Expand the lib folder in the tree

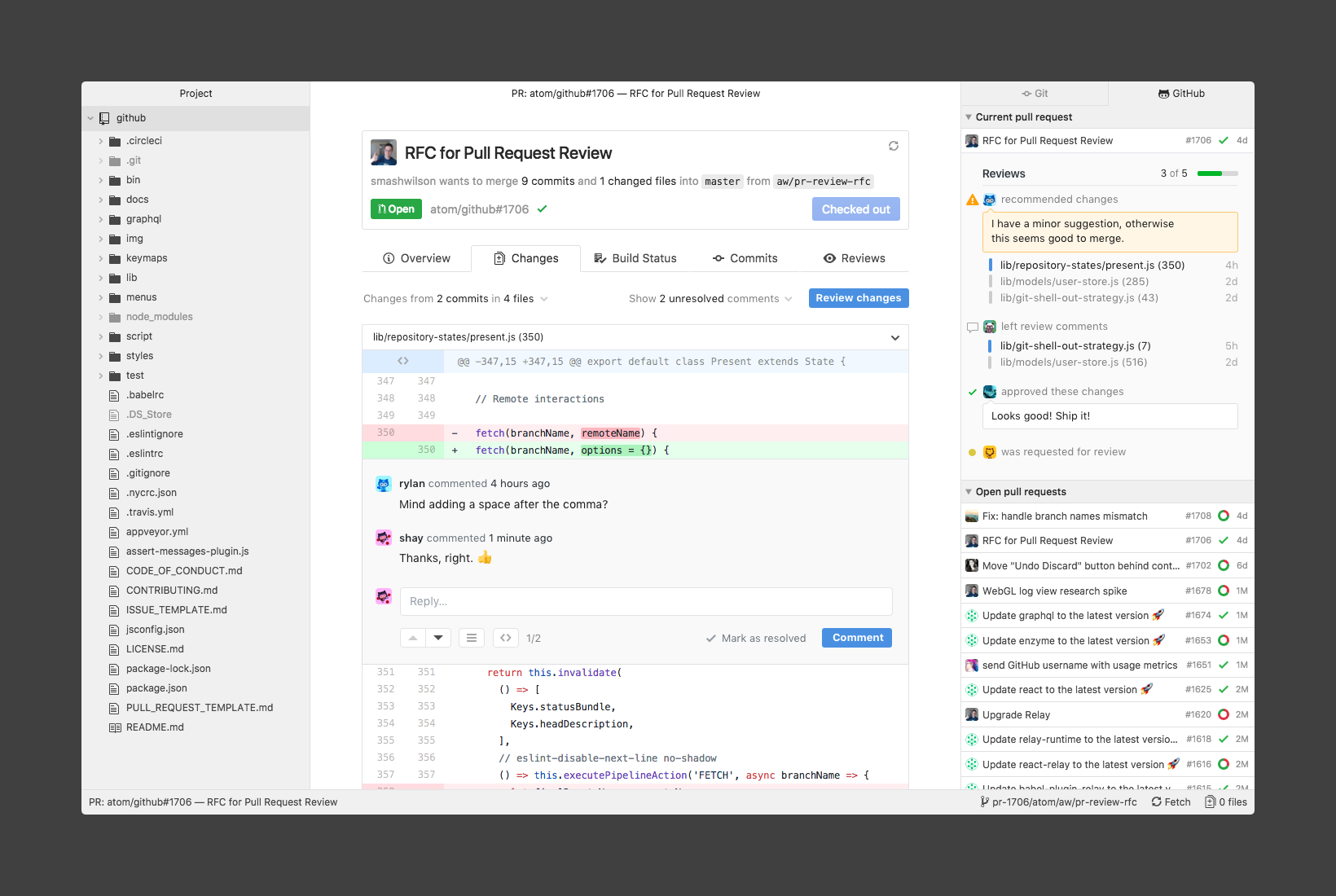[101, 278]
